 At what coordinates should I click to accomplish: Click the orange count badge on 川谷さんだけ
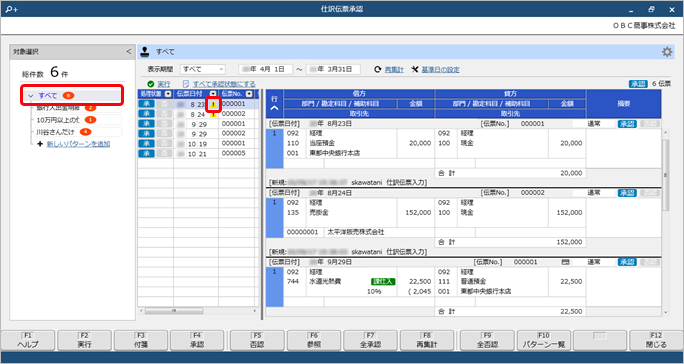click(86, 131)
